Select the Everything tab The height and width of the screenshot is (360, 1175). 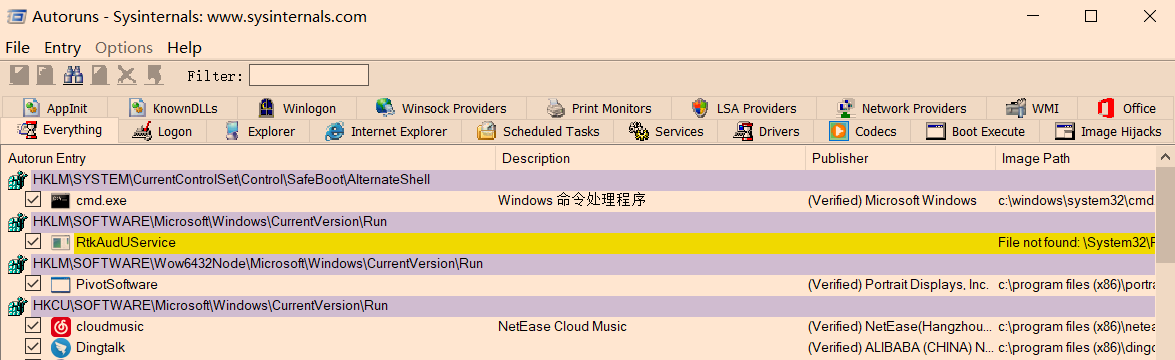point(60,130)
